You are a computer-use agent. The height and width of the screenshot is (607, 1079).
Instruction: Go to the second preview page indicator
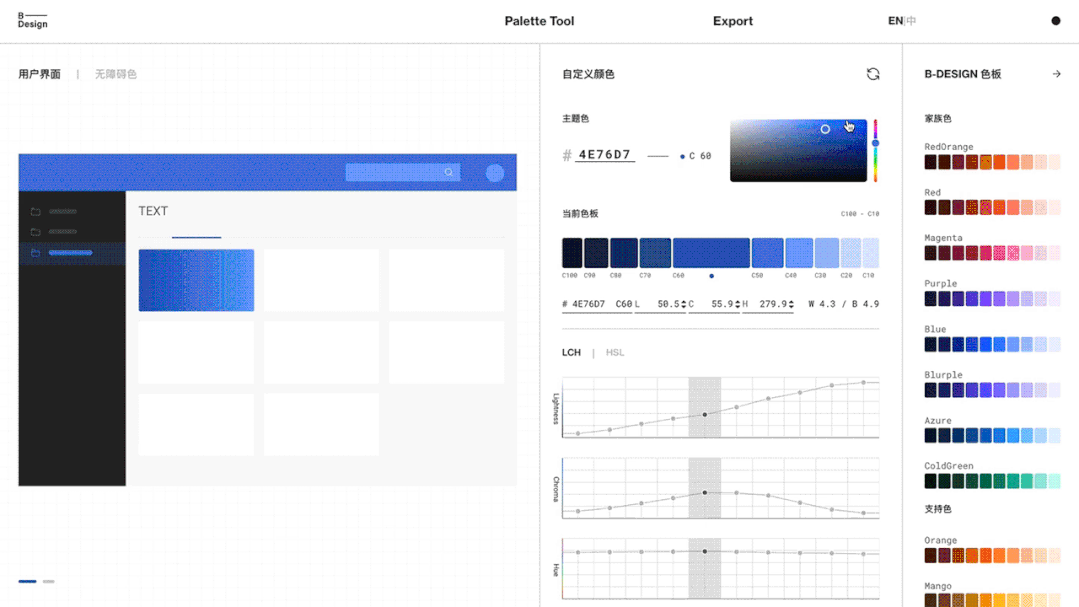coord(49,581)
